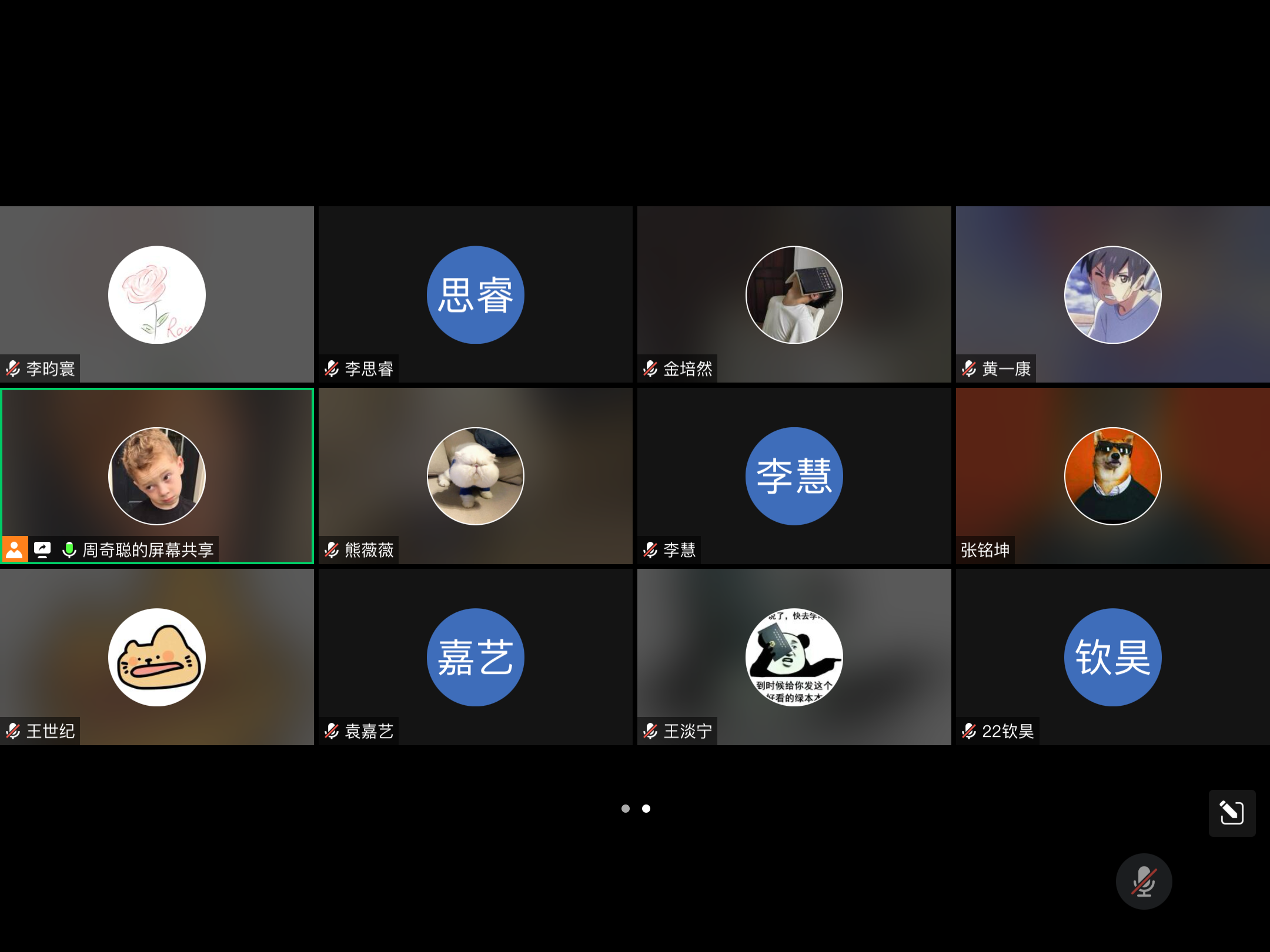Open 张铭坤's shiba dog avatar

click(1112, 476)
